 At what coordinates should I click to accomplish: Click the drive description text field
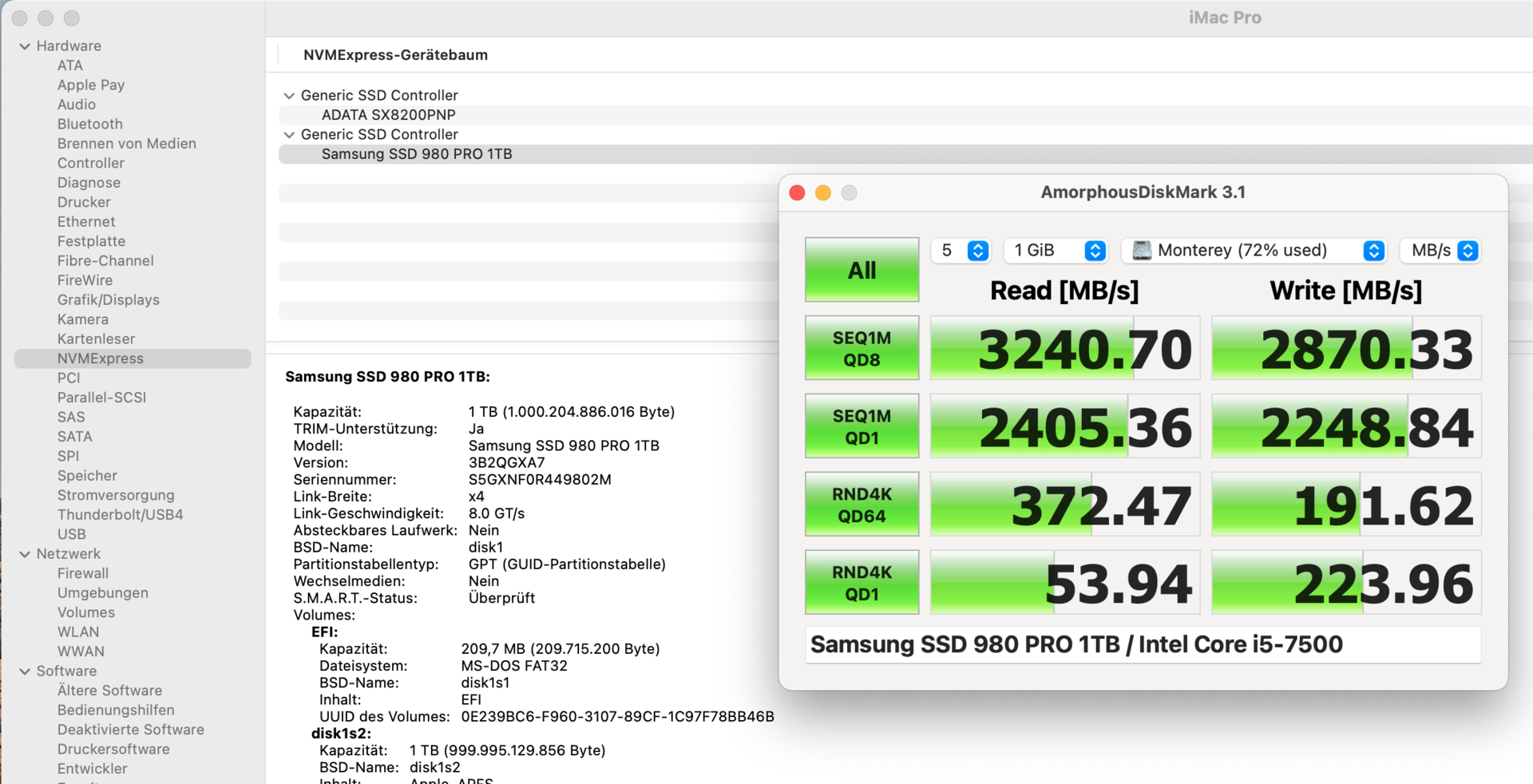[1142, 645]
